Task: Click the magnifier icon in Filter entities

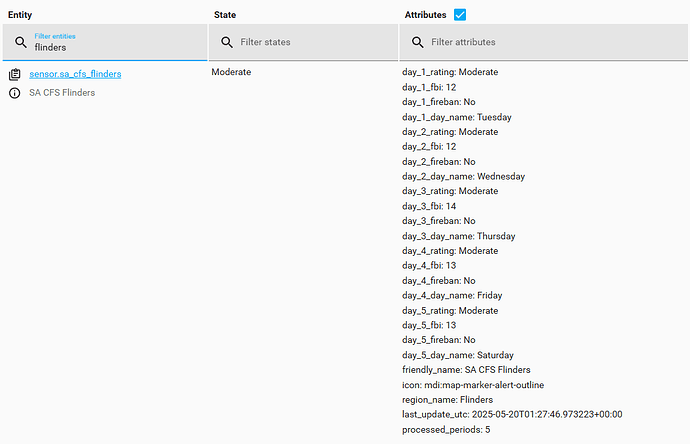Action: pos(21,42)
